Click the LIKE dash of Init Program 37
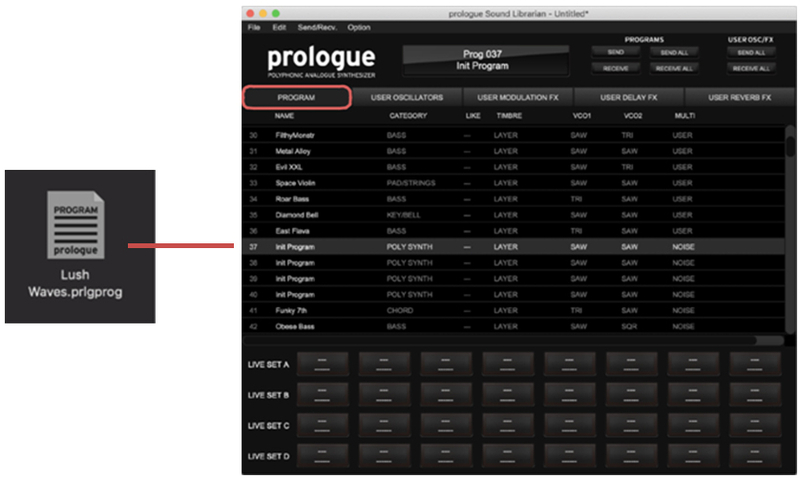 pos(467,247)
